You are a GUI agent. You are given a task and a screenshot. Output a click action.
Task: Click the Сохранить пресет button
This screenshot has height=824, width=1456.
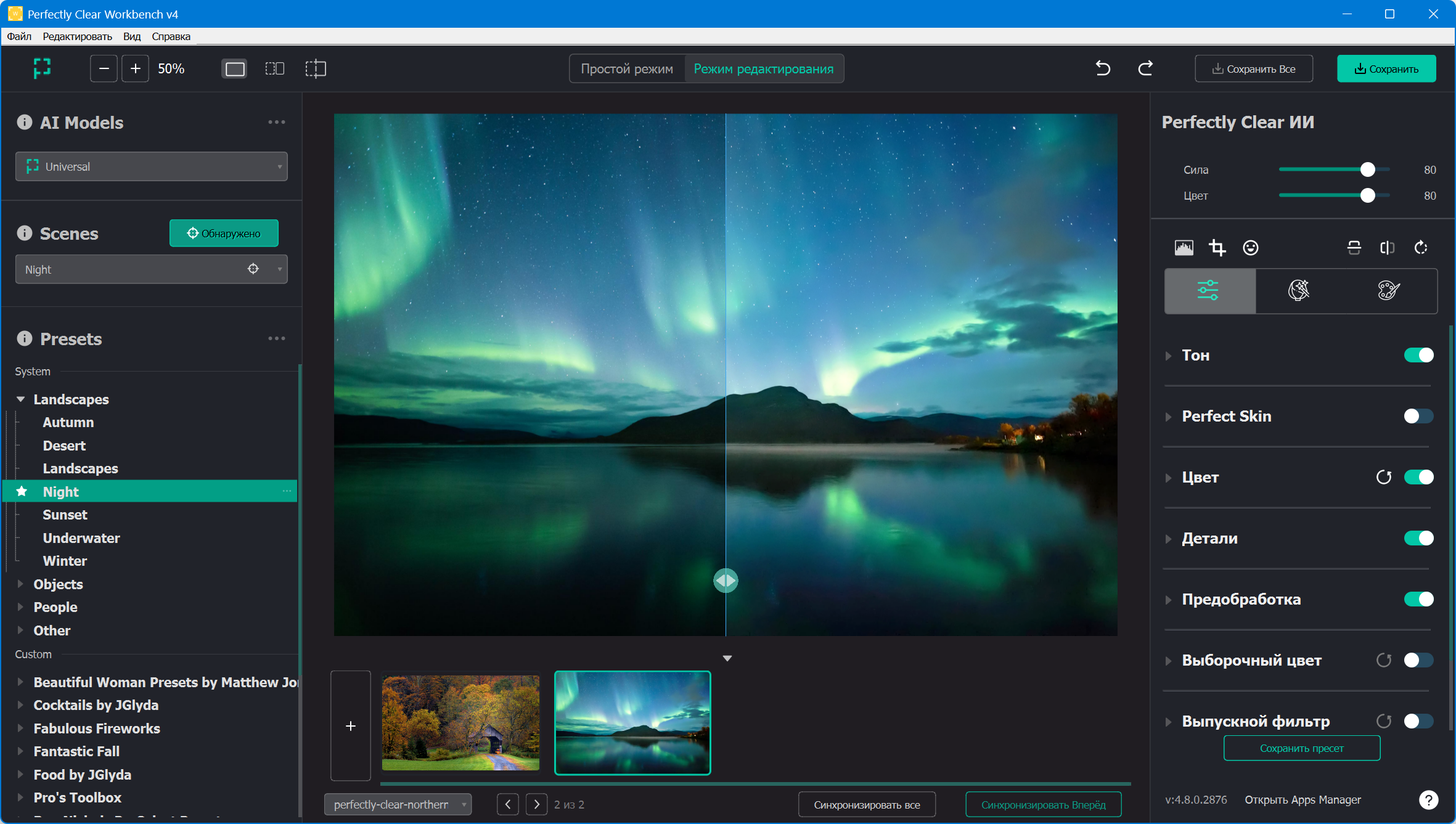coord(1301,748)
